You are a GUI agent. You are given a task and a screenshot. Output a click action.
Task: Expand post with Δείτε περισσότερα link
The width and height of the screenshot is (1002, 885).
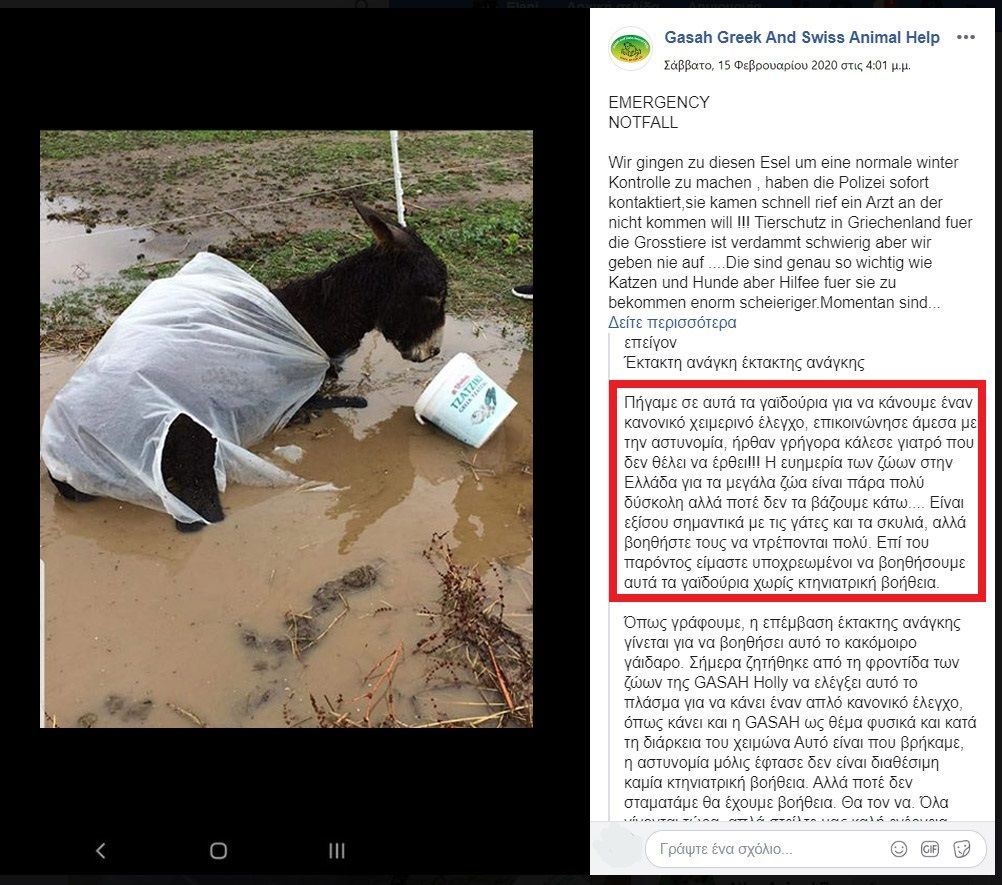(672, 323)
